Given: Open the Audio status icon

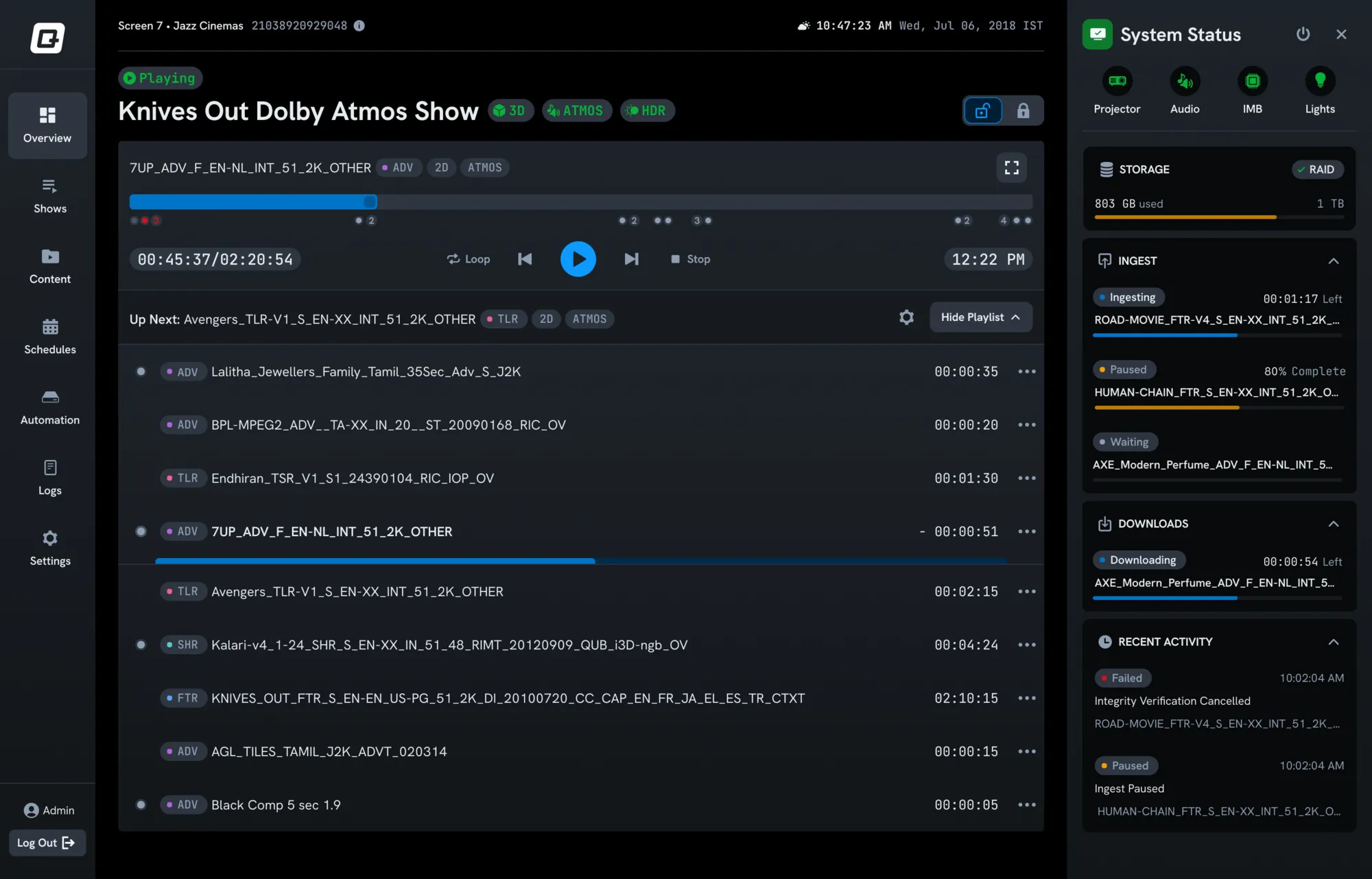Looking at the screenshot, I should [1185, 82].
